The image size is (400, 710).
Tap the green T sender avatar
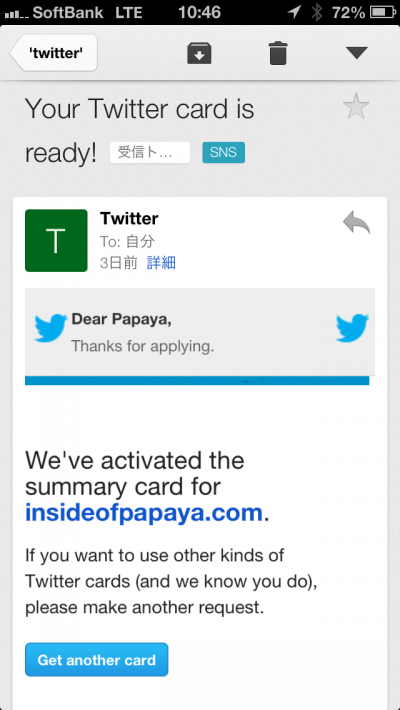tap(56, 240)
